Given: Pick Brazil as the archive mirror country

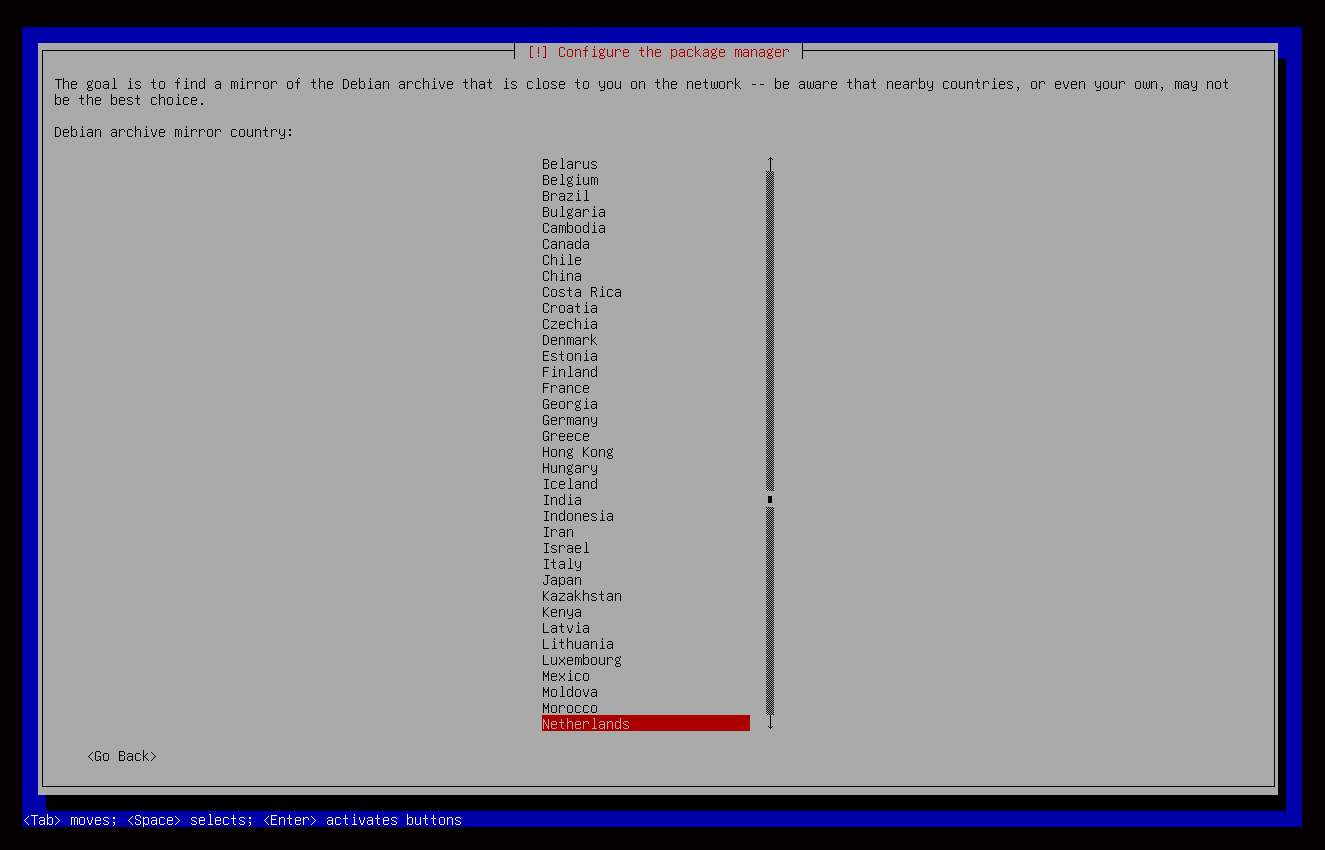Looking at the screenshot, I should pyautogui.click(x=566, y=196).
